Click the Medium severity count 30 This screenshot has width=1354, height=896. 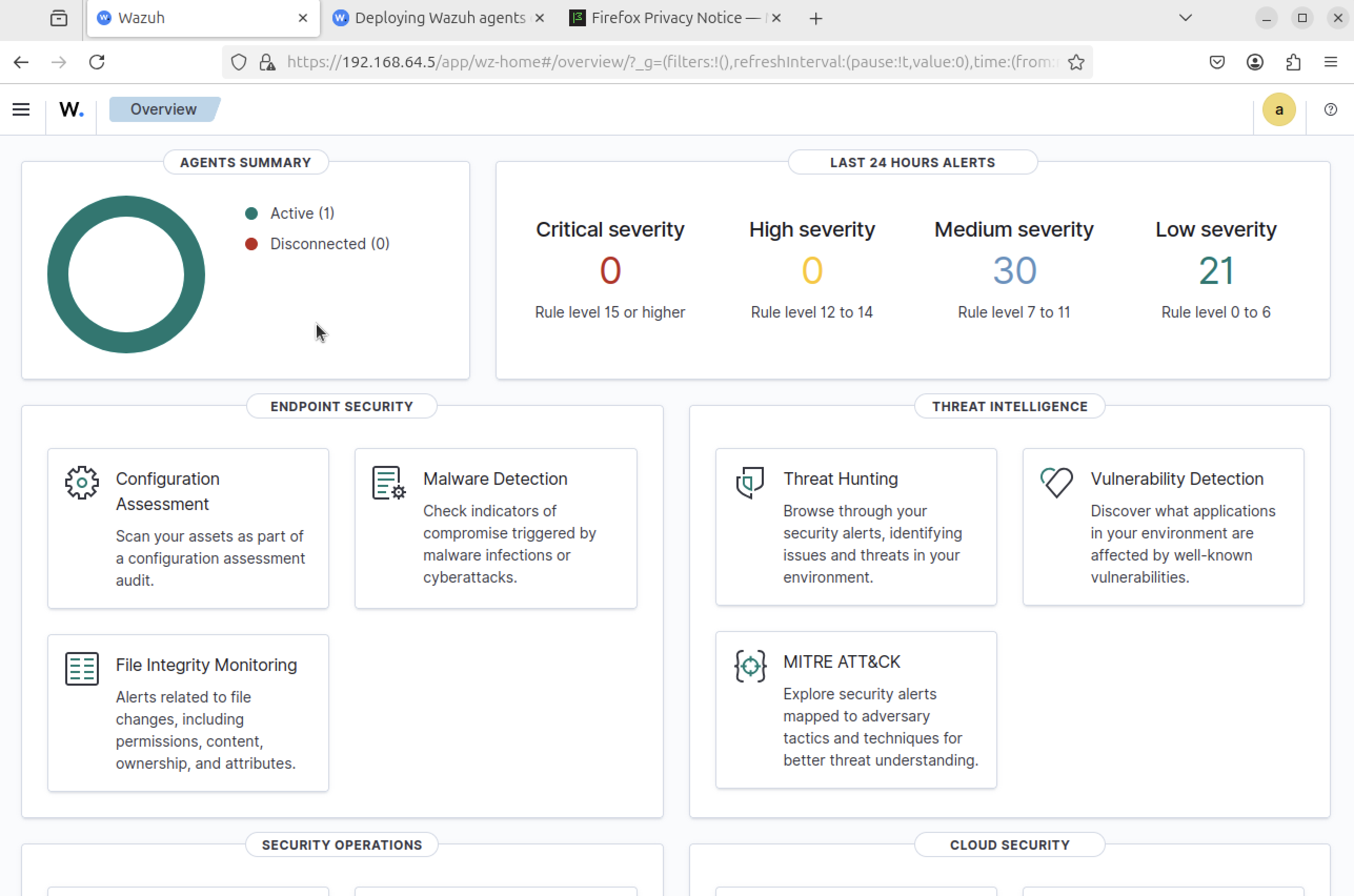click(x=1014, y=270)
